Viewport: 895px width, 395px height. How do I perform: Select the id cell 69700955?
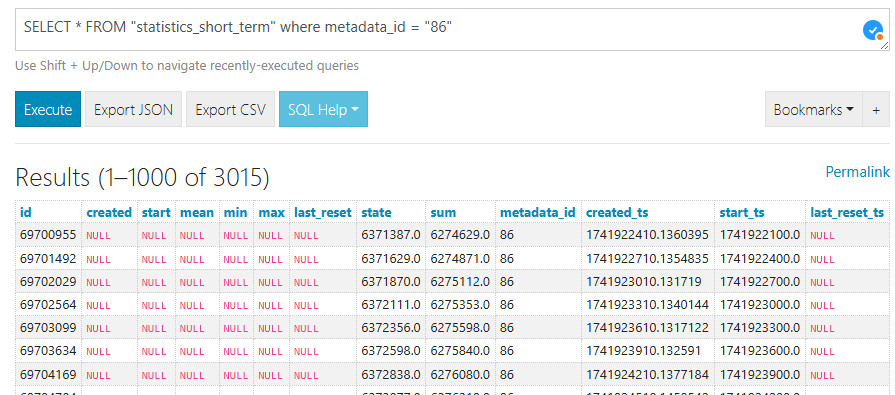(x=48, y=235)
